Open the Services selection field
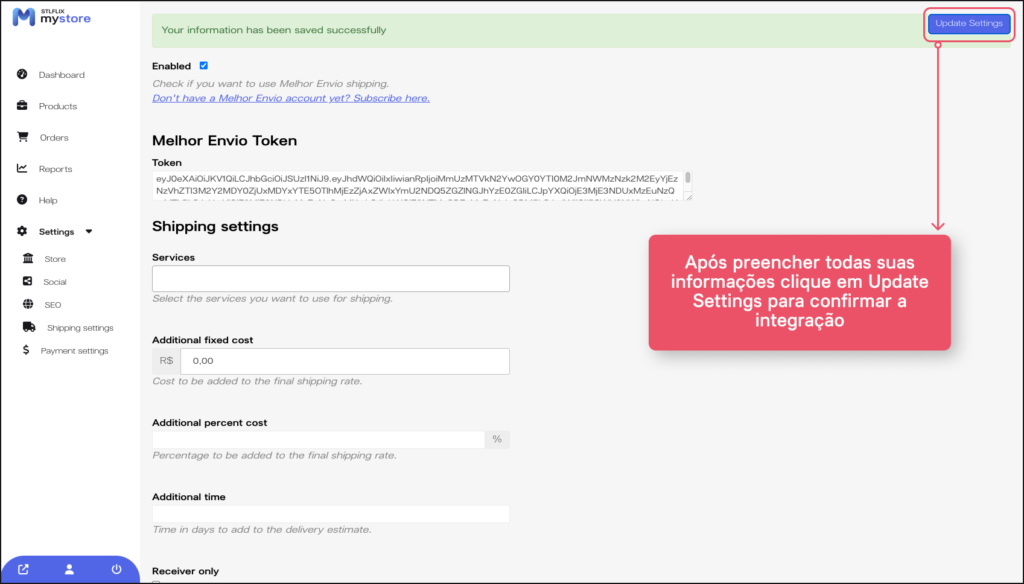 (330, 278)
